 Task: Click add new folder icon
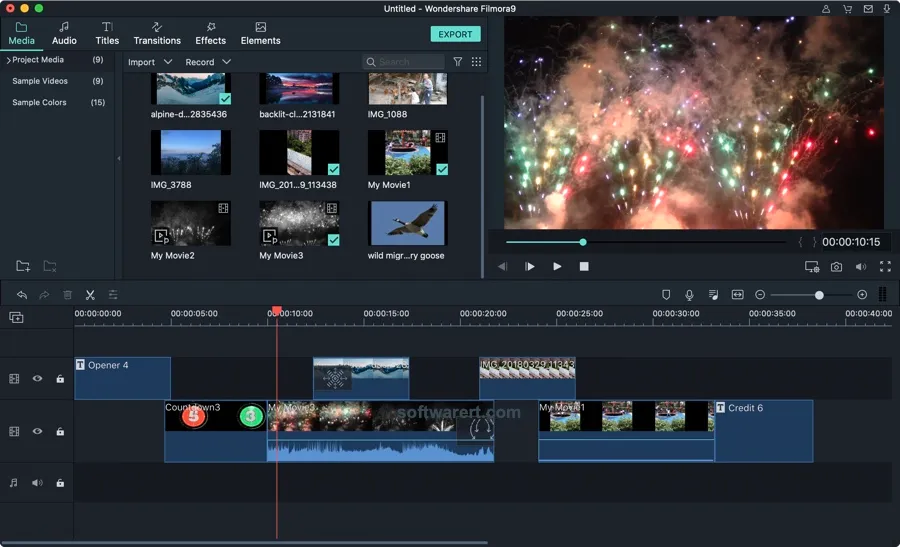(23, 266)
